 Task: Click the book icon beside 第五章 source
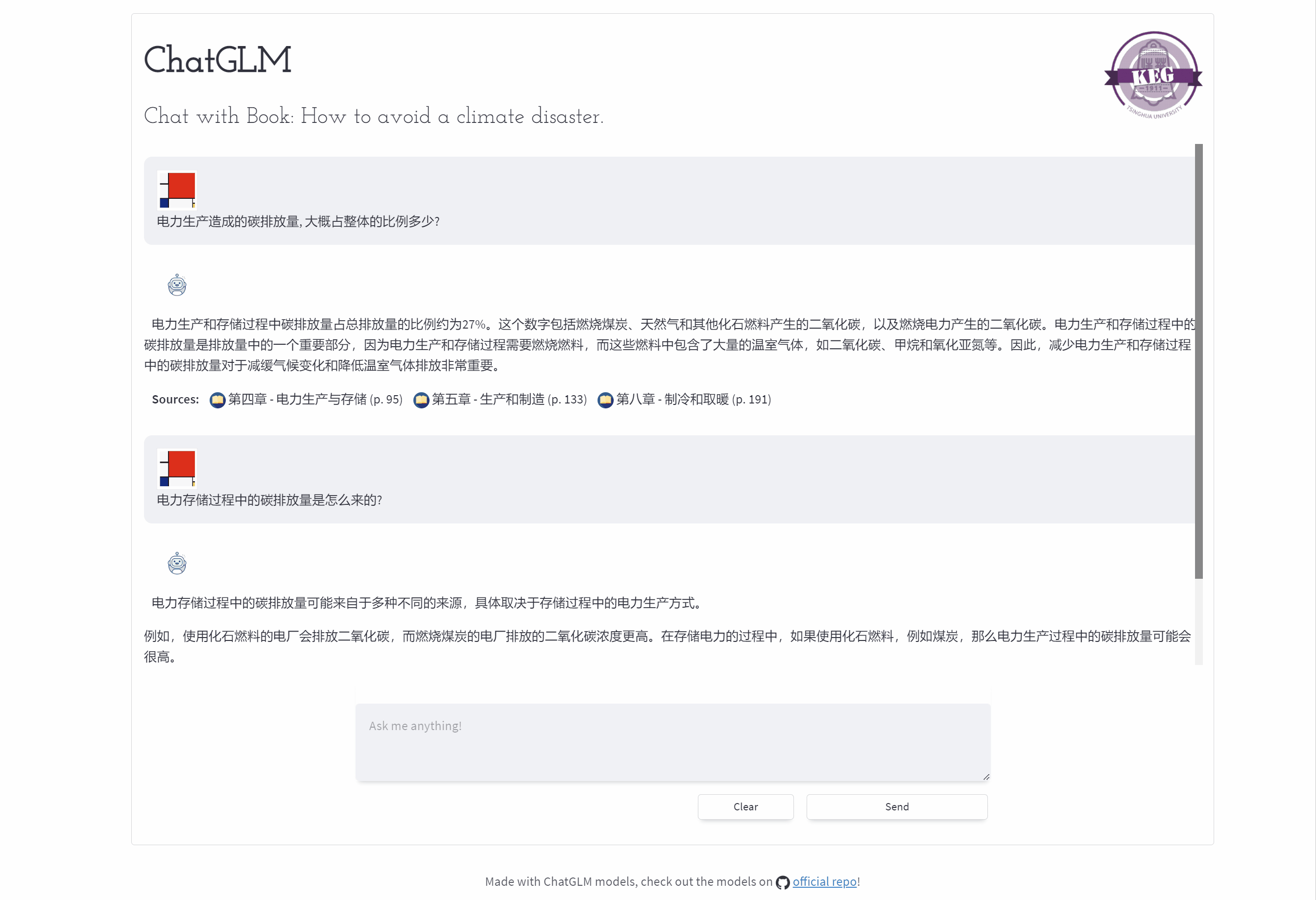pyautogui.click(x=421, y=400)
